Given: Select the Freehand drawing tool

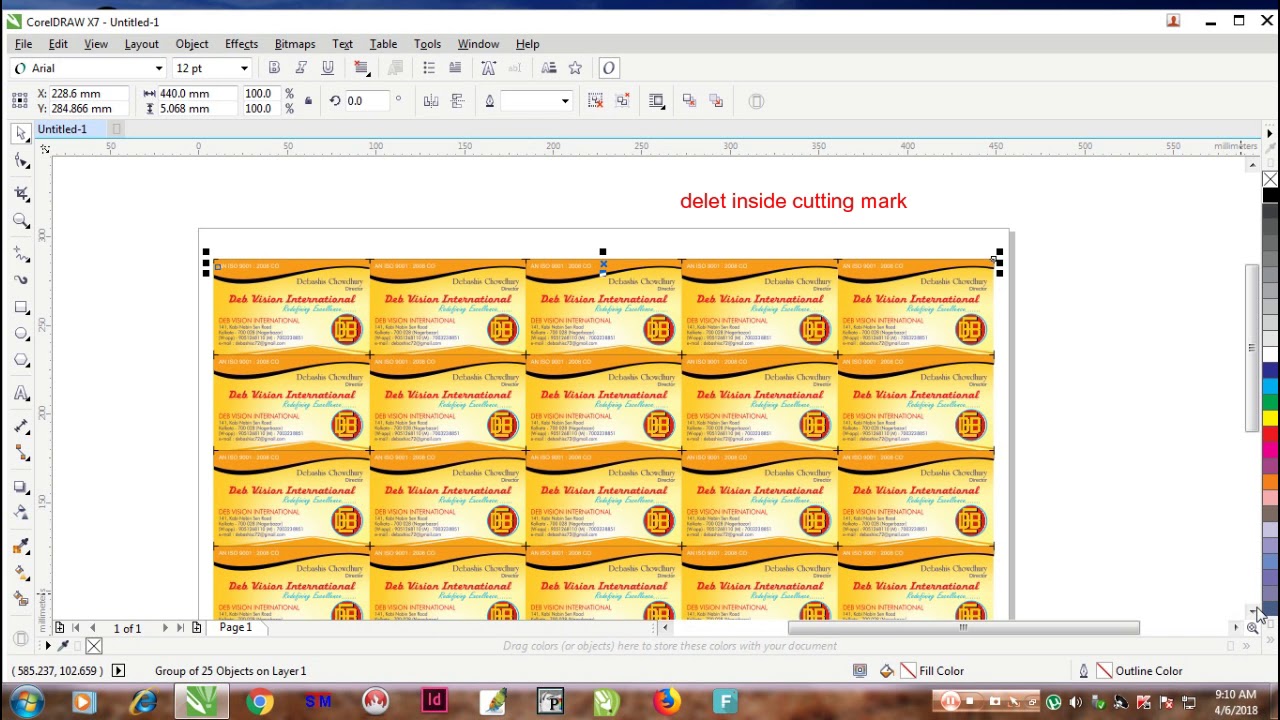Looking at the screenshot, I should [21, 254].
